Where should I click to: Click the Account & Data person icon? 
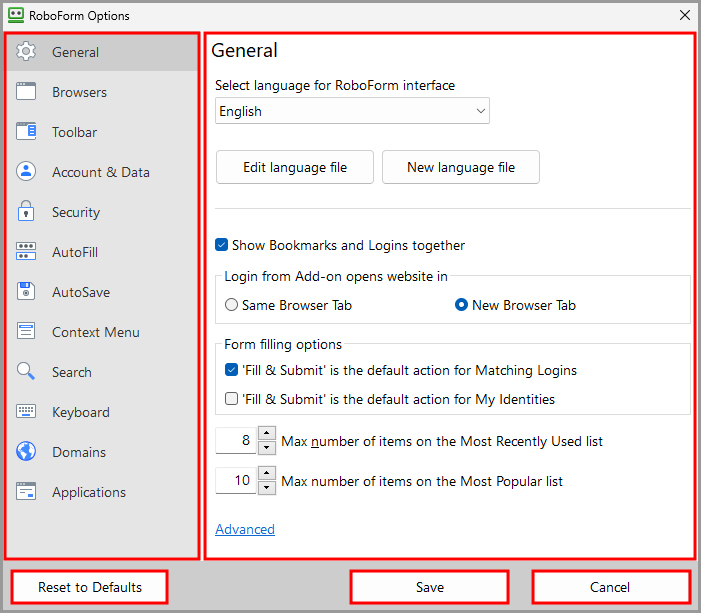[26, 171]
